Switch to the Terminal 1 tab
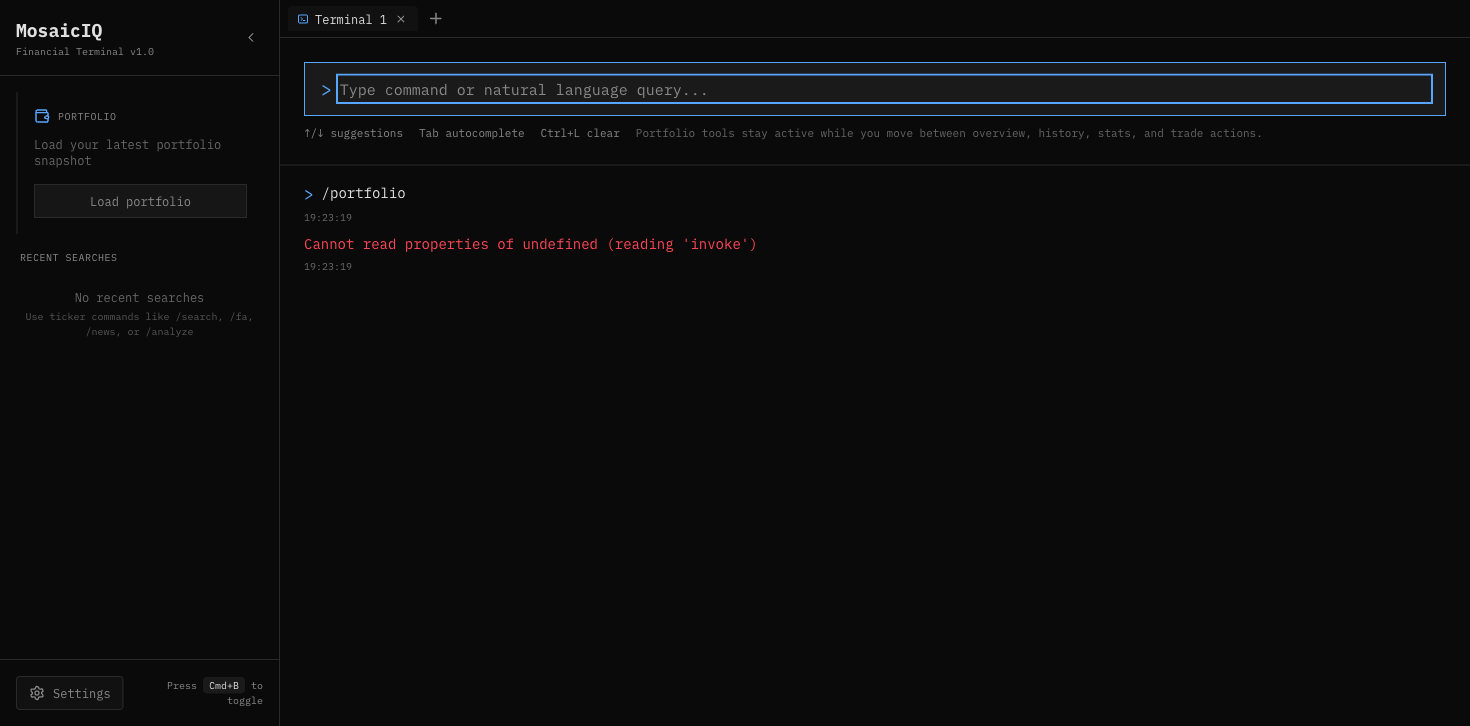 pos(350,19)
